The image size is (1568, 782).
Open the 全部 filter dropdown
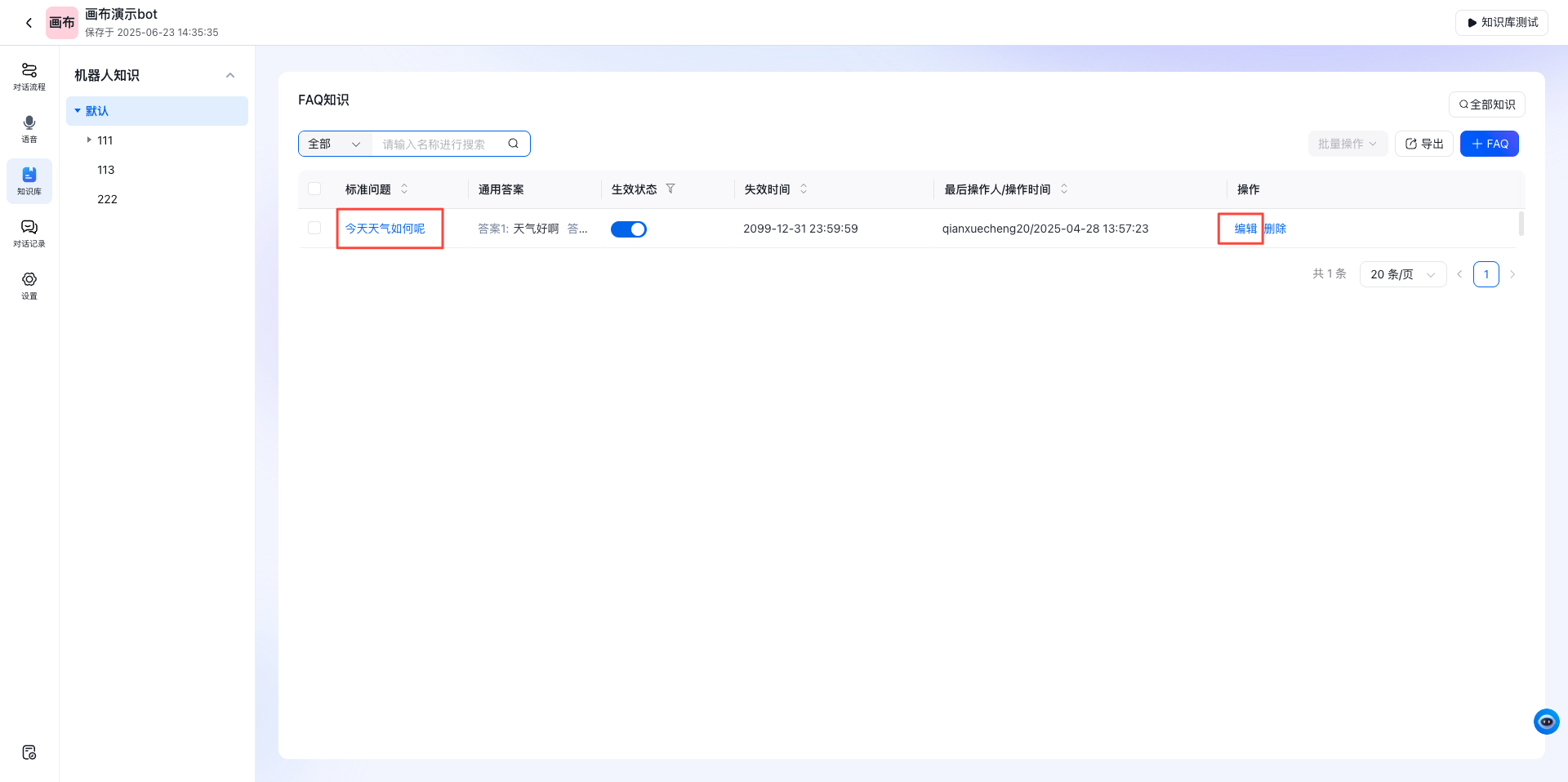[x=335, y=144]
